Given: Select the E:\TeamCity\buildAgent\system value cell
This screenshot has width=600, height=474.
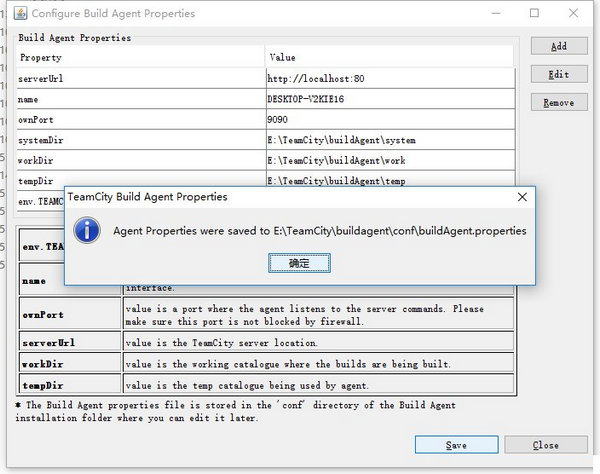Looking at the screenshot, I should (x=391, y=140).
